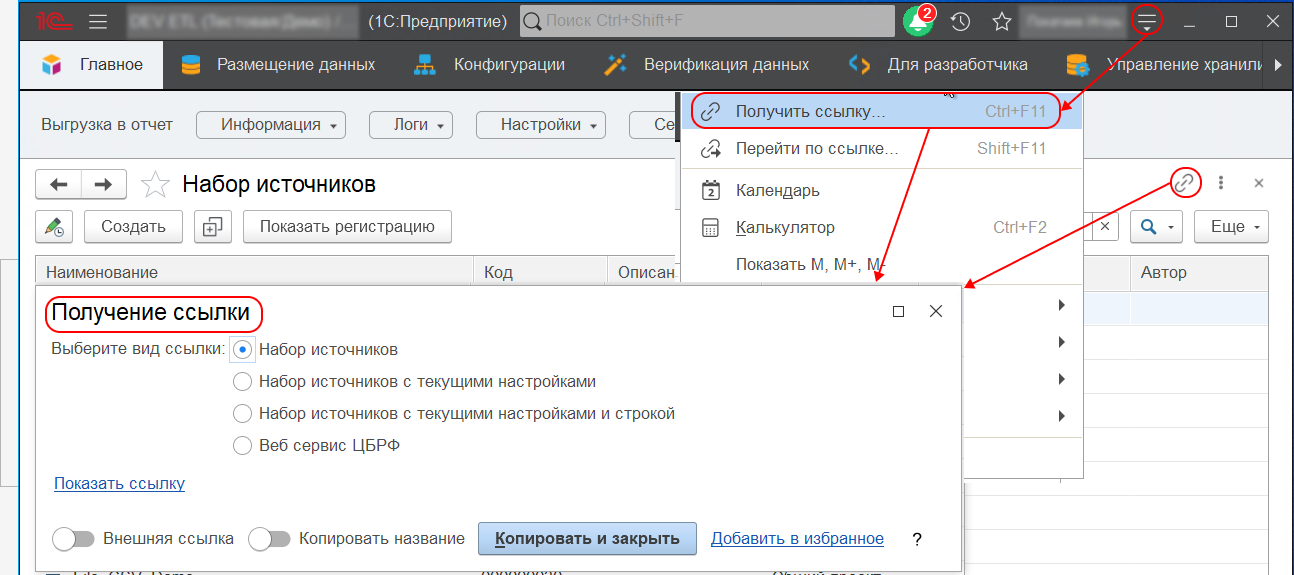Select the Набор источников radio option
Image resolution: width=1294 pixels, height=575 pixels.
click(x=241, y=350)
